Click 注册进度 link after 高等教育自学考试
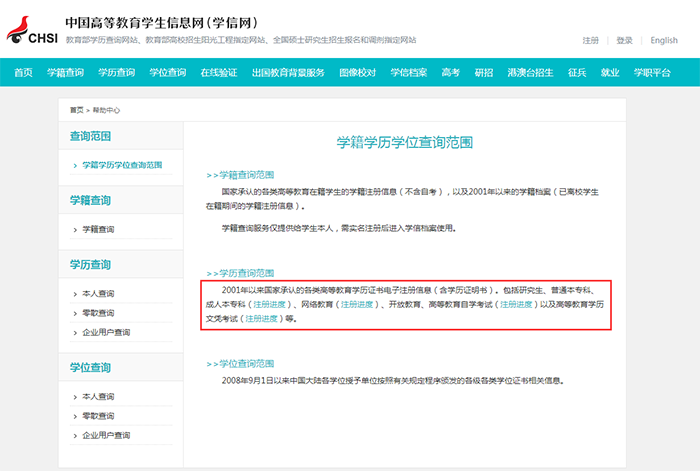 point(517,303)
